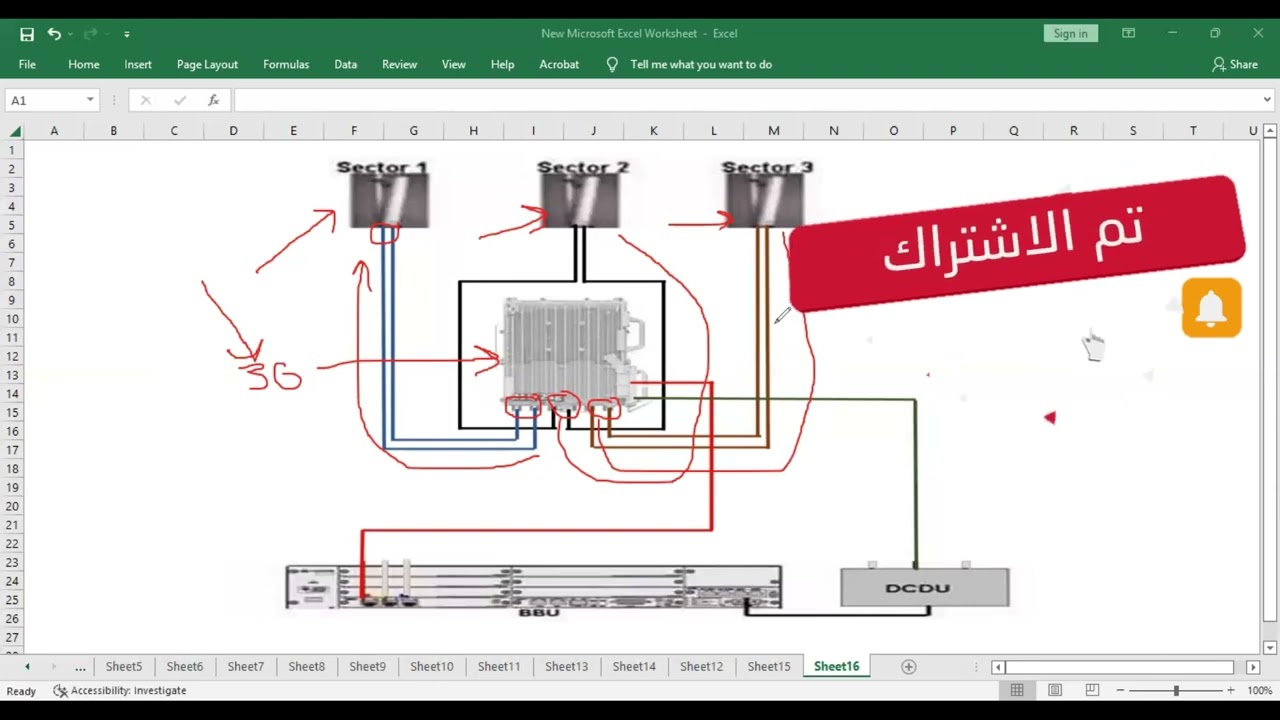1280x720 pixels.
Task: Select the Sector 3 antenna image
Action: click(x=766, y=200)
